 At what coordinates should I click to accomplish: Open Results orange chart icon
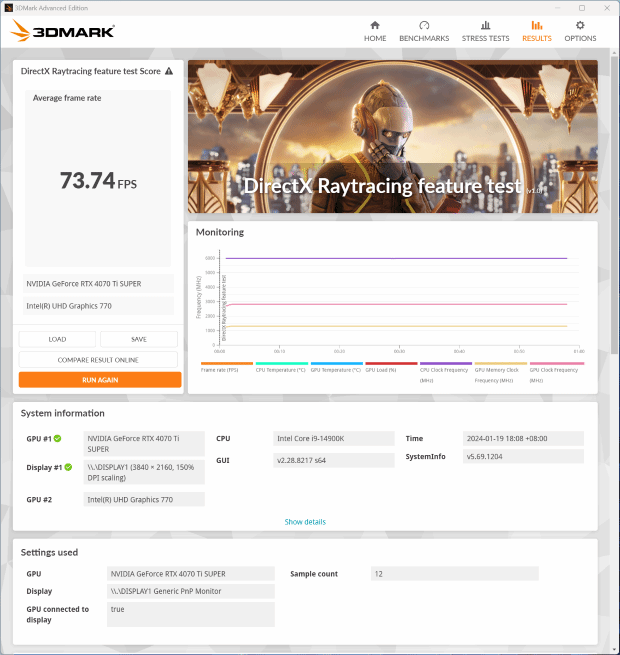coord(537,25)
